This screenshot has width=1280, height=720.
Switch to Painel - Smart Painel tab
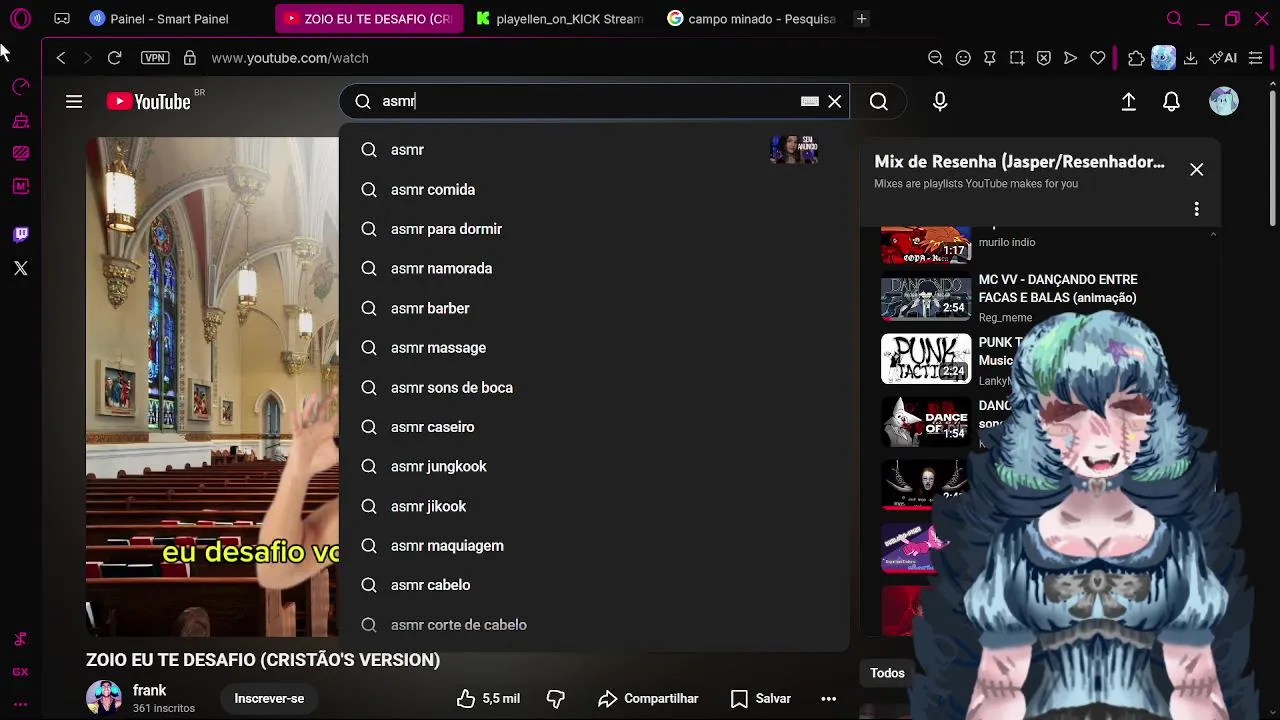(x=172, y=18)
